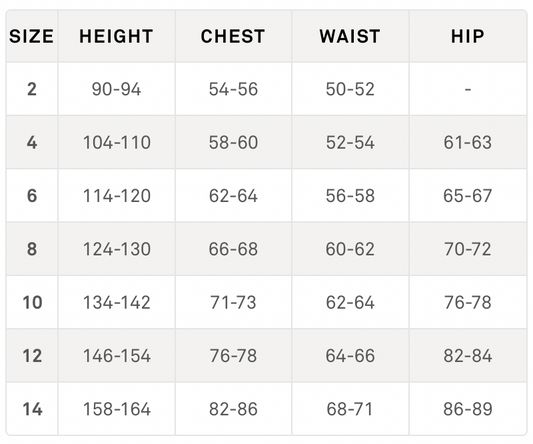Select size 12 row label
533x444 pixels.
coord(32,356)
